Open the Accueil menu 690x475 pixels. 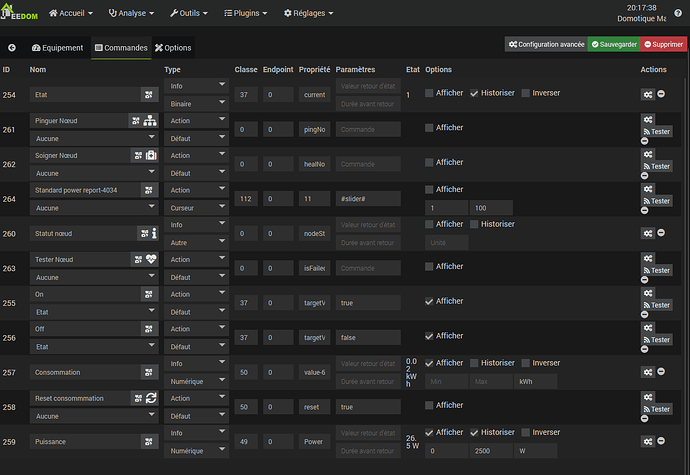[x=71, y=13]
